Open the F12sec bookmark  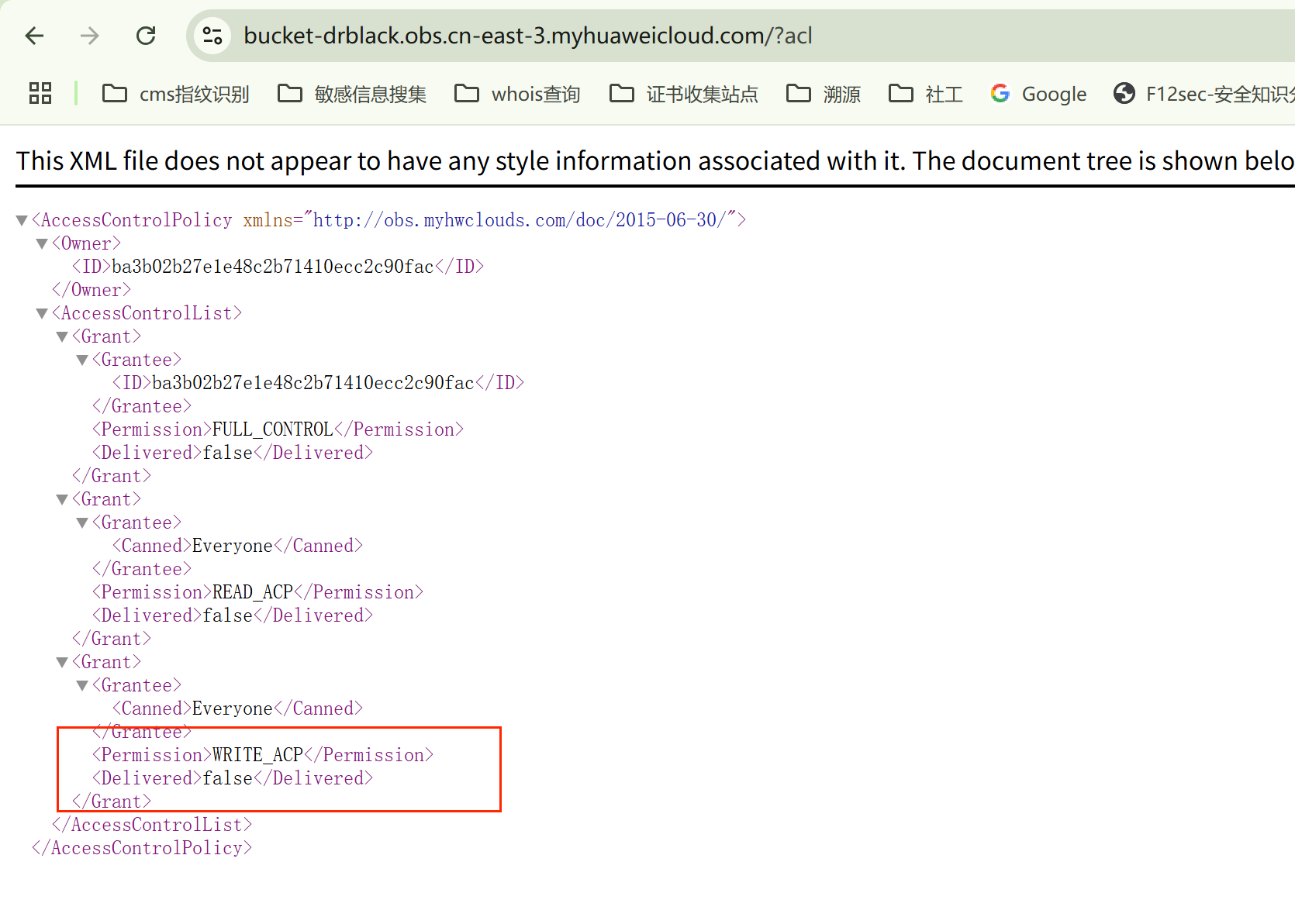click(x=1203, y=94)
